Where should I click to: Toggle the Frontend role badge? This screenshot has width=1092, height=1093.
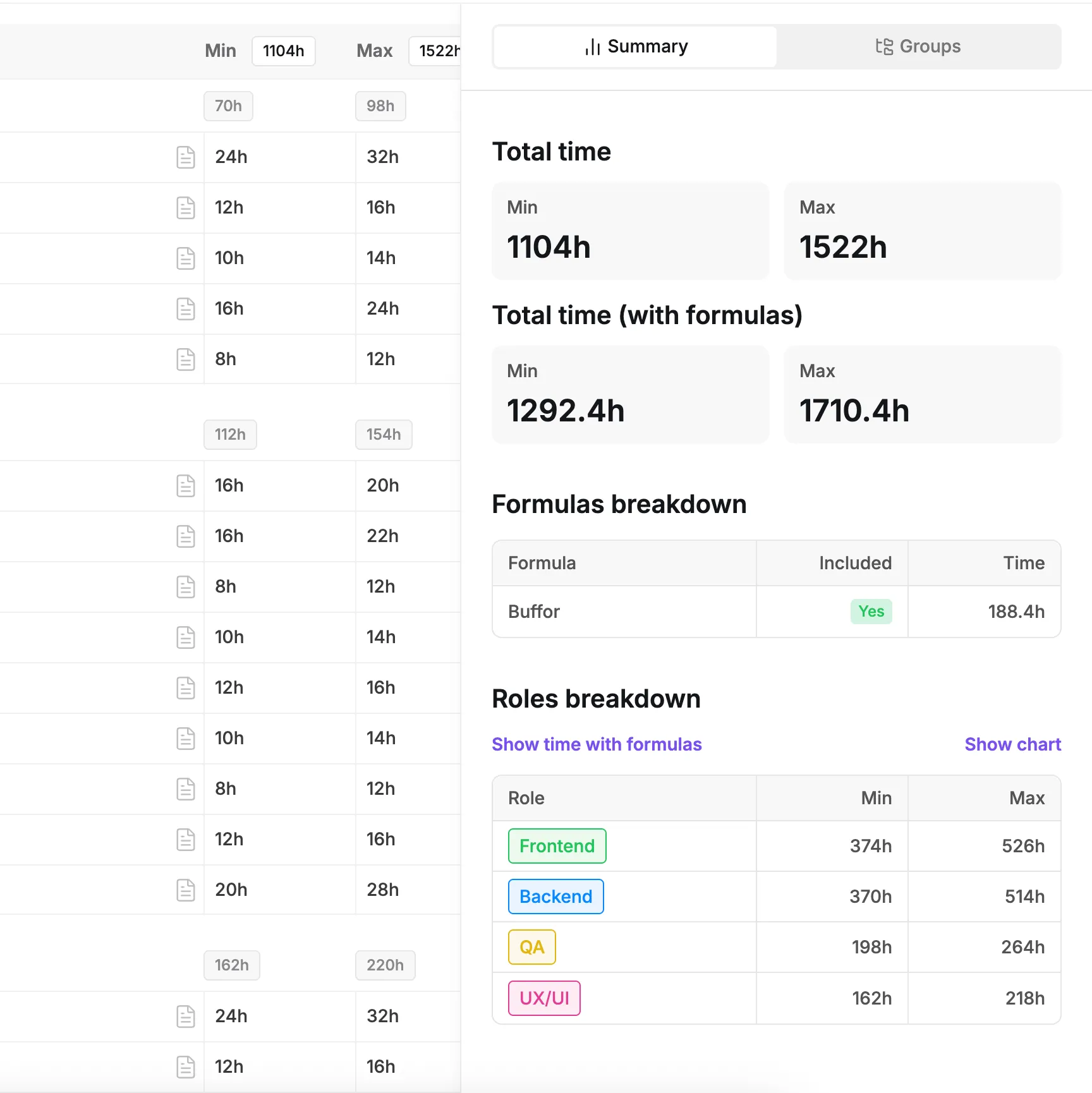click(557, 846)
